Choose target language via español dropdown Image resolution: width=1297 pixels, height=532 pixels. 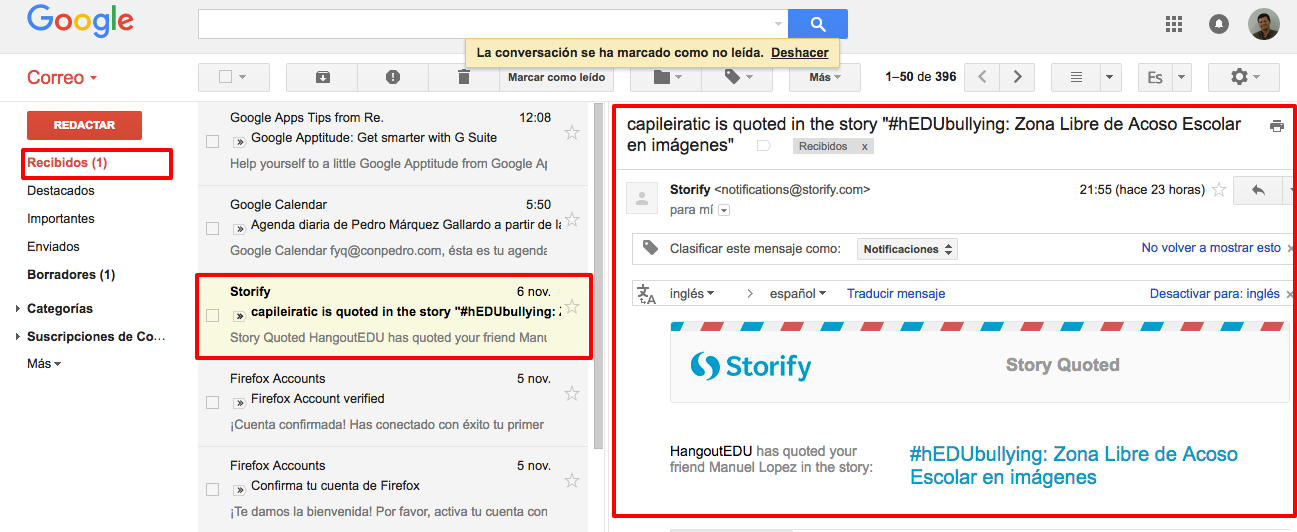click(x=798, y=294)
